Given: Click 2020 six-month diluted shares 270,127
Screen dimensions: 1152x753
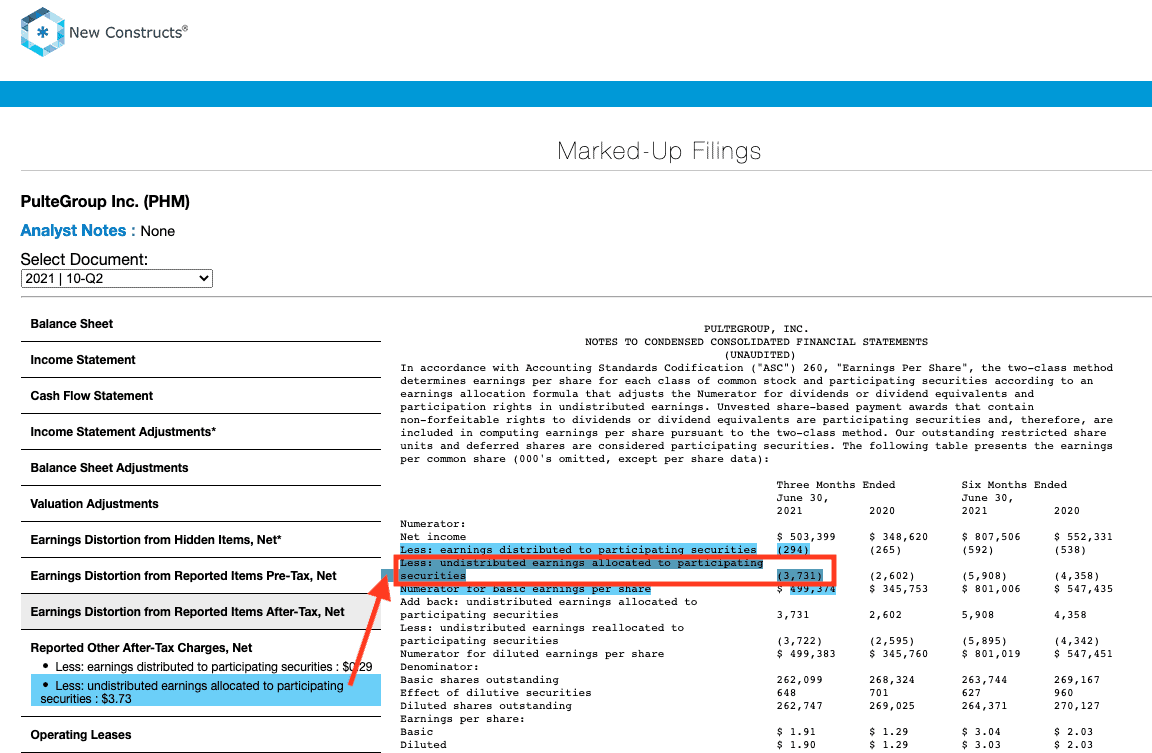Looking at the screenshot, I should [1076, 706].
